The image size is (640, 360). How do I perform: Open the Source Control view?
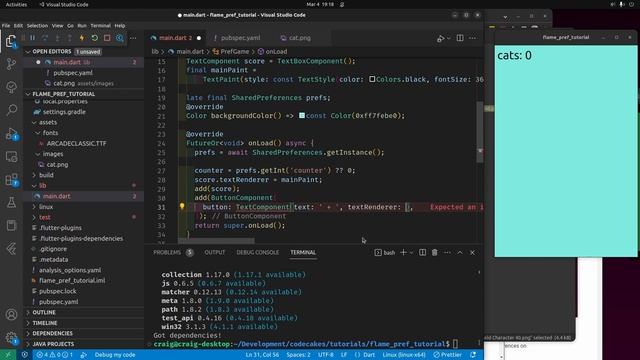coord(11,63)
